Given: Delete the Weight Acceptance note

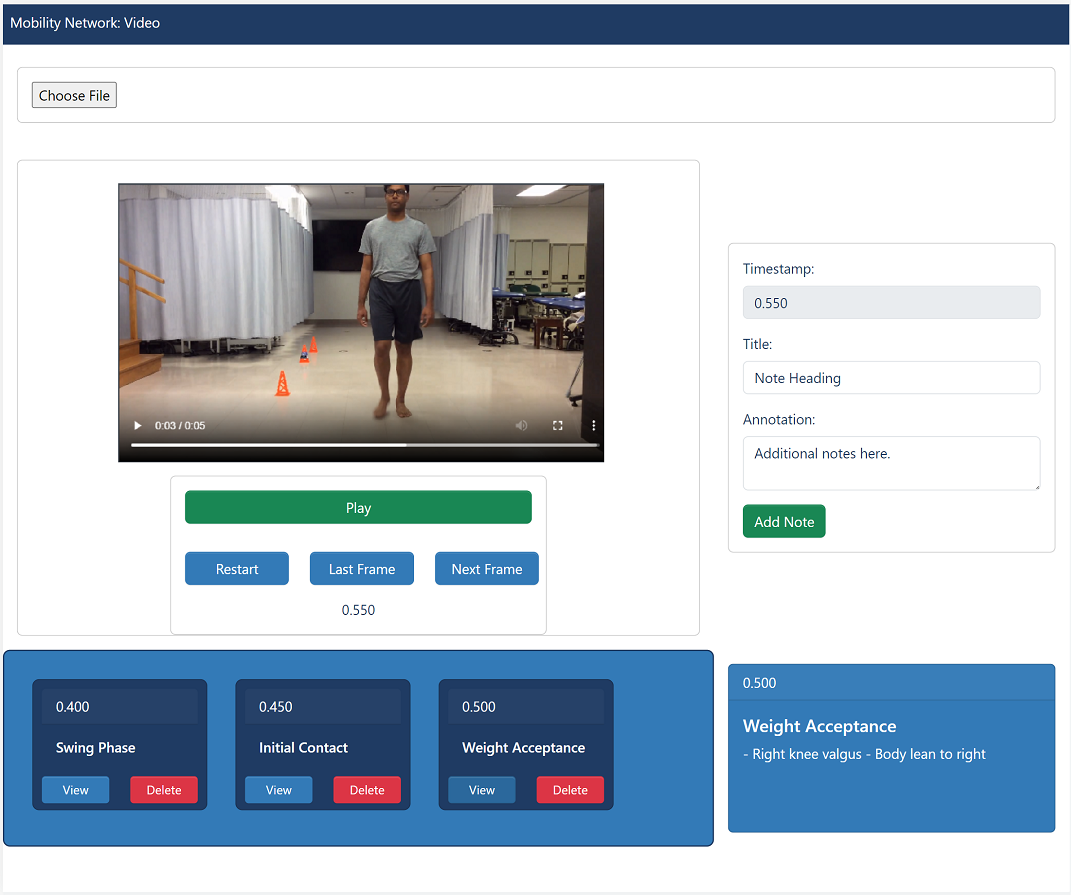Looking at the screenshot, I should click(x=570, y=790).
